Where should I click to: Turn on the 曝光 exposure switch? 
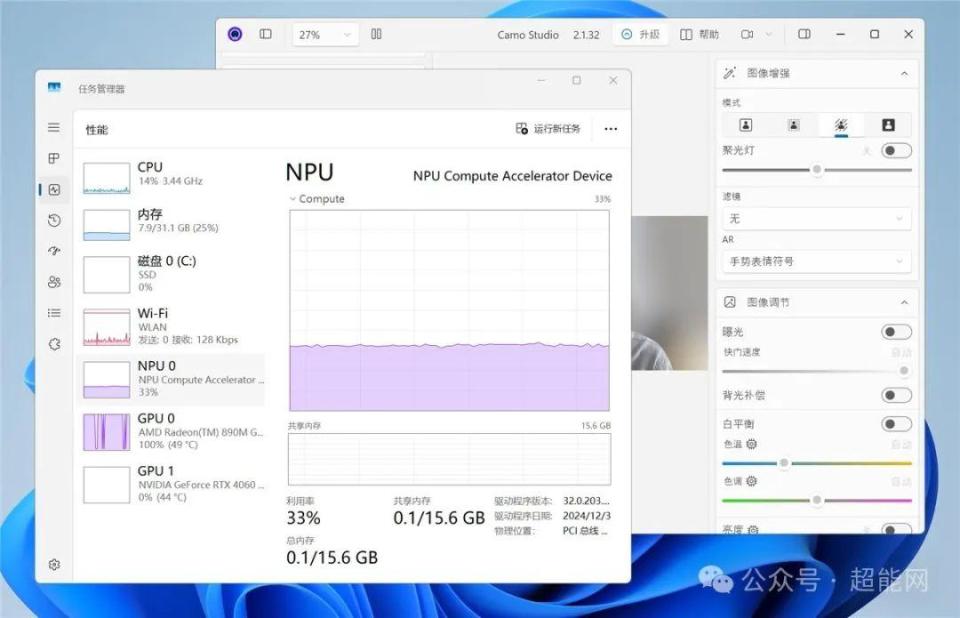[896, 332]
